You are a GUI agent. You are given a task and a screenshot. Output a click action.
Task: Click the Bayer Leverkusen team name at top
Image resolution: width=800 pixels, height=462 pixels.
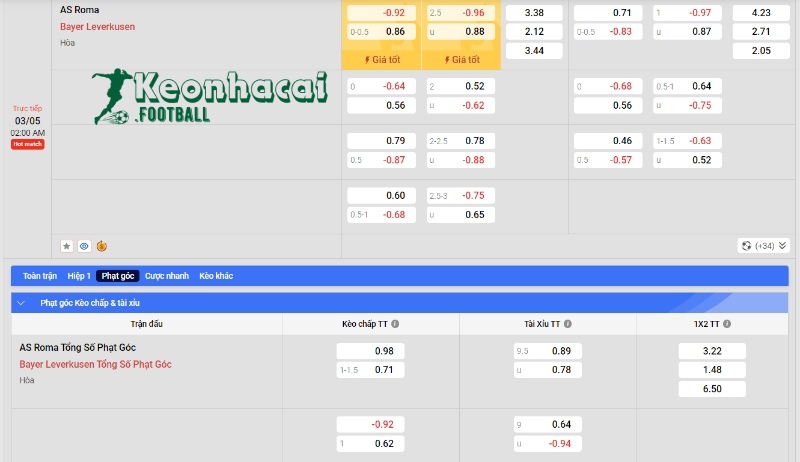point(97,27)
